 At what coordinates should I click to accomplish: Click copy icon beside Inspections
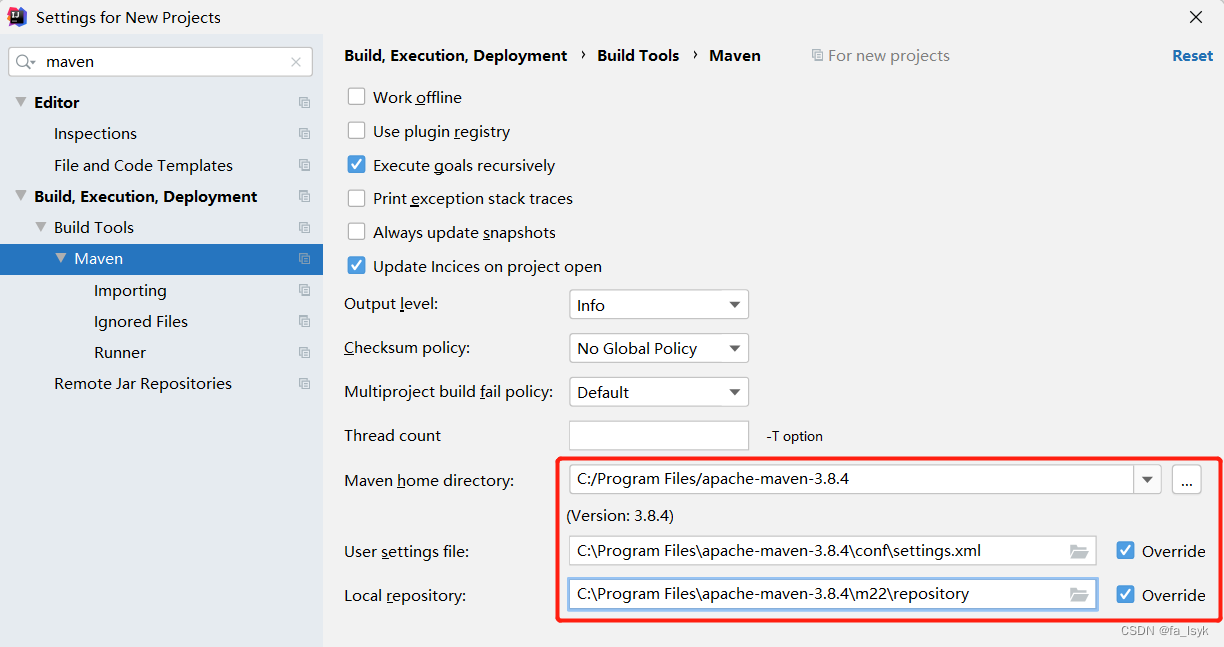304,134
